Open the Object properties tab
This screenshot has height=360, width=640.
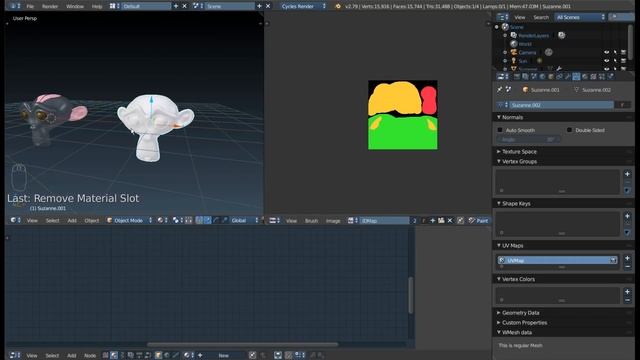coord(551,76)
